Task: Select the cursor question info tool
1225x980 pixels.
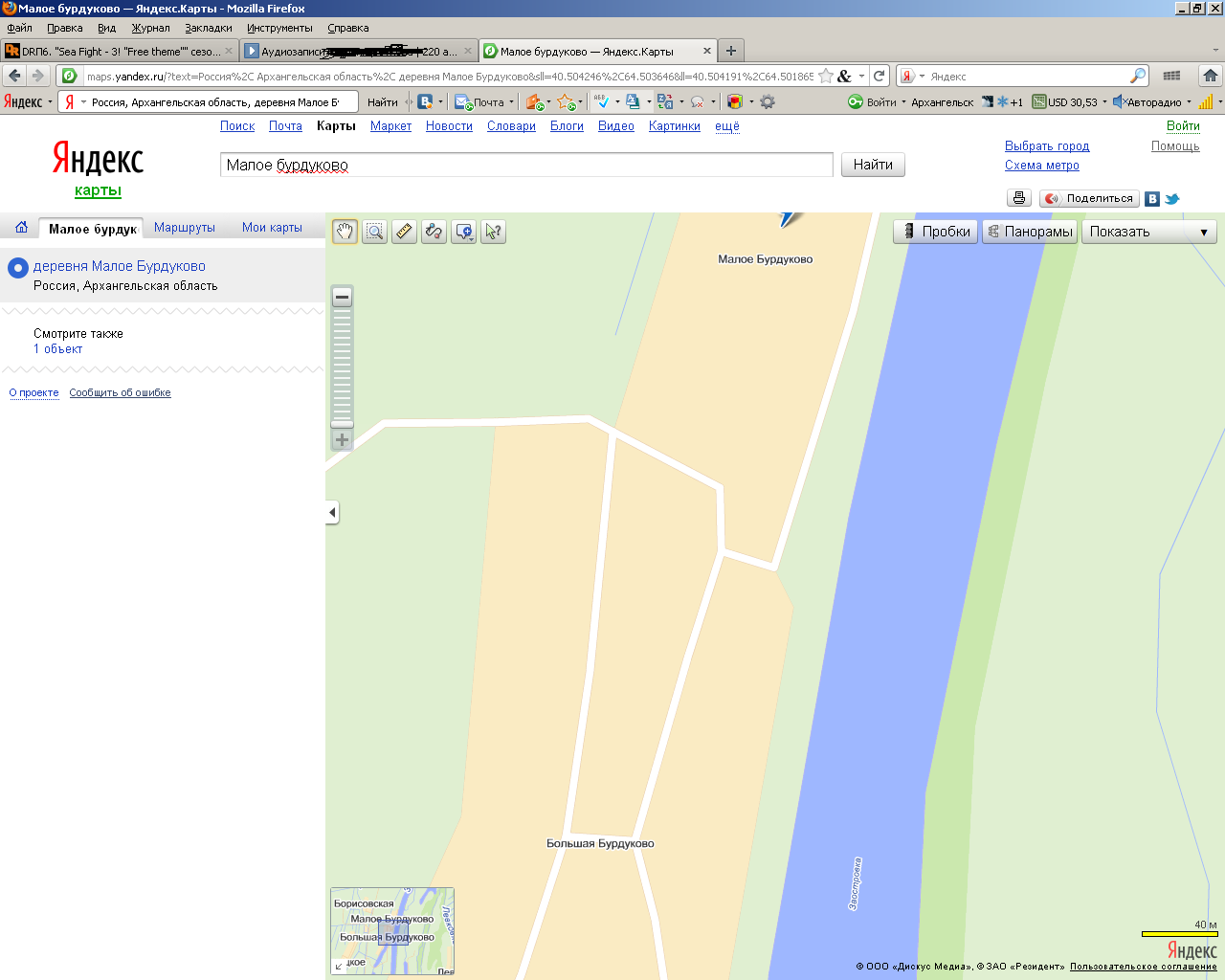Action: click(493, 232)
